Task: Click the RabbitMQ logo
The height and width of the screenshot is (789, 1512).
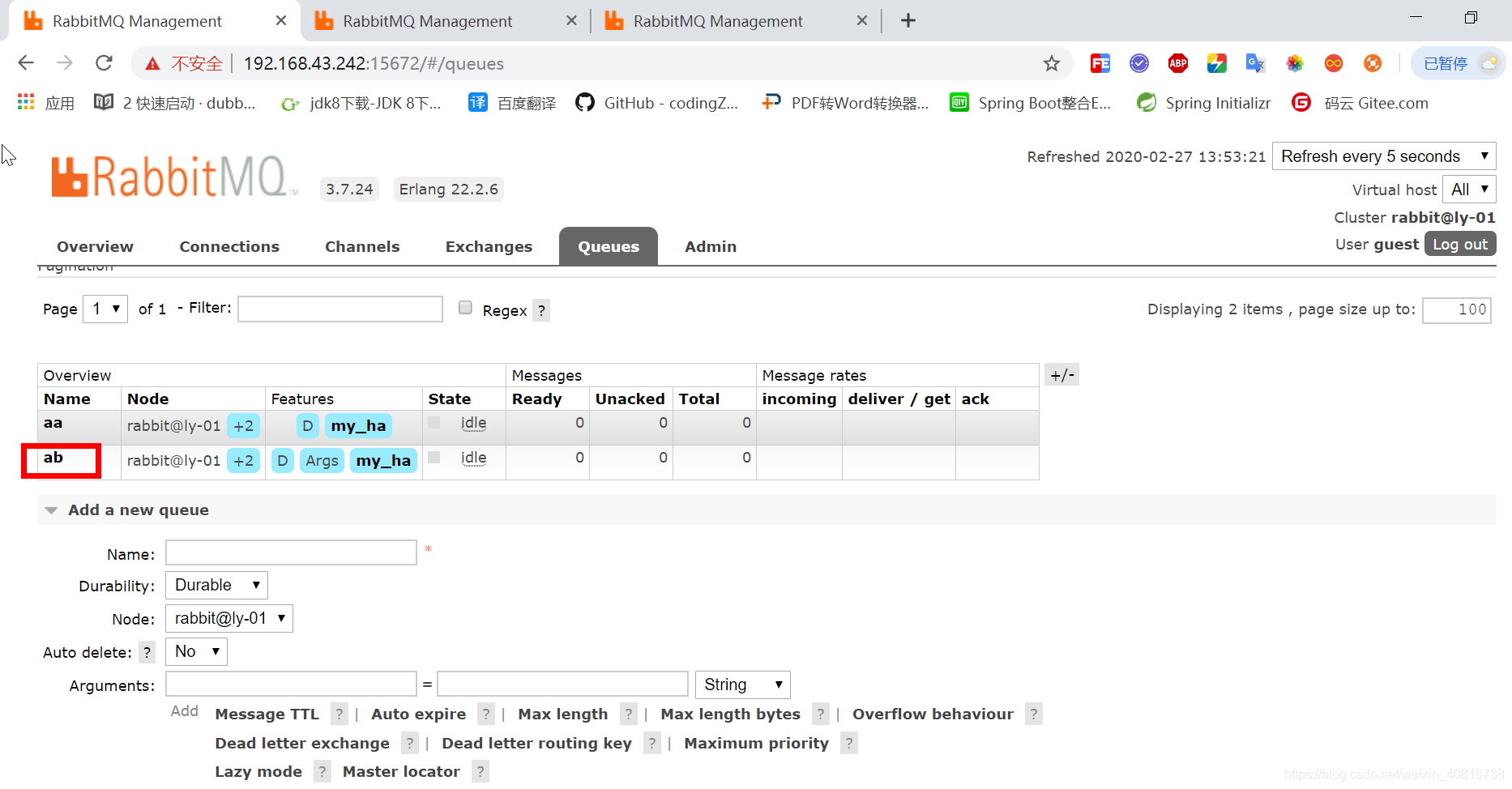Action: click(x=174, y=177)
